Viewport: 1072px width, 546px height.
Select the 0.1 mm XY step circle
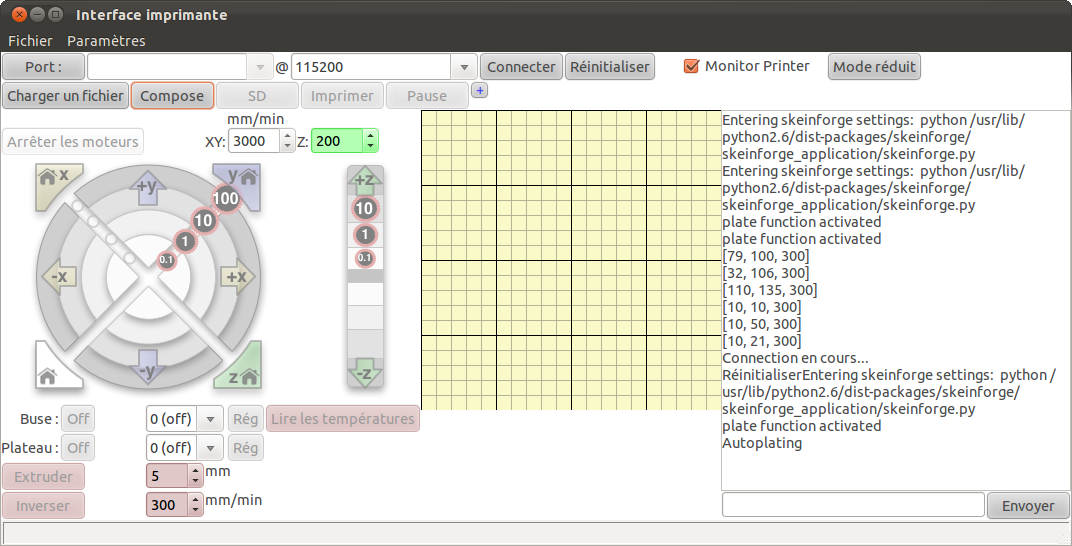167,260
